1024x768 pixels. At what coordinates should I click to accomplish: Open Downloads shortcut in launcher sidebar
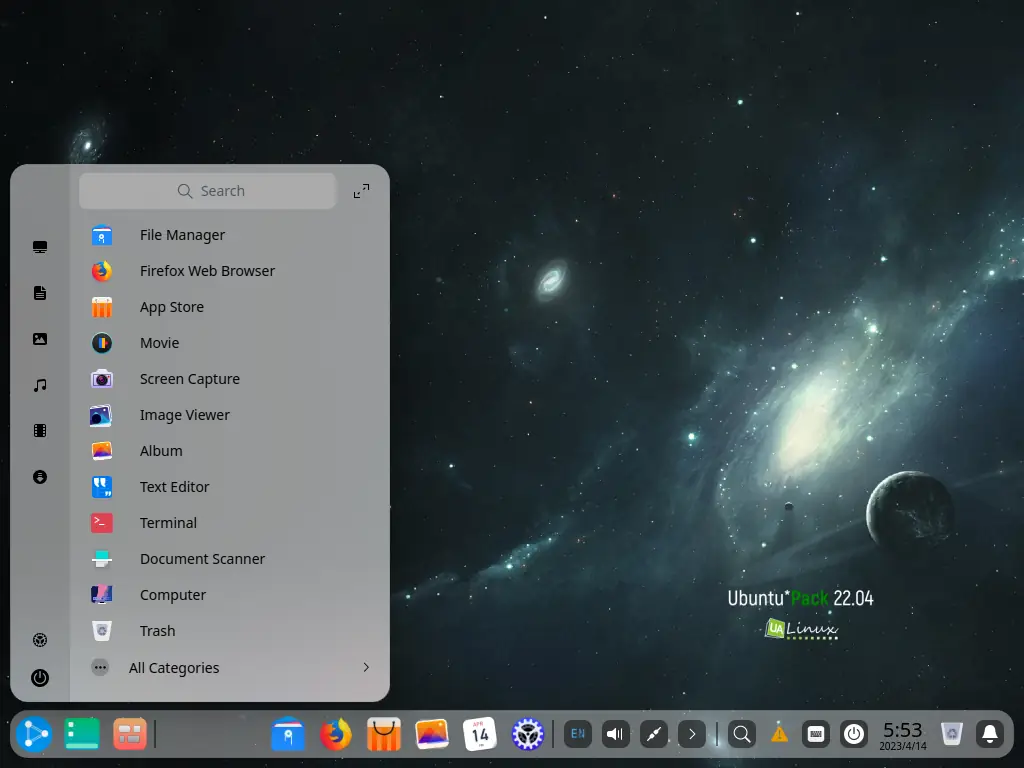point(40,477)
